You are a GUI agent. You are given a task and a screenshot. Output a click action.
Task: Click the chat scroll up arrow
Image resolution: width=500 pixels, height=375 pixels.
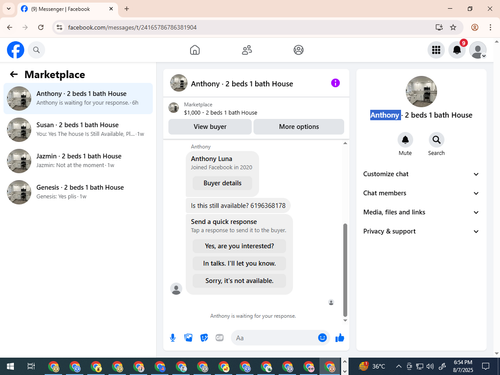[345, 143]
